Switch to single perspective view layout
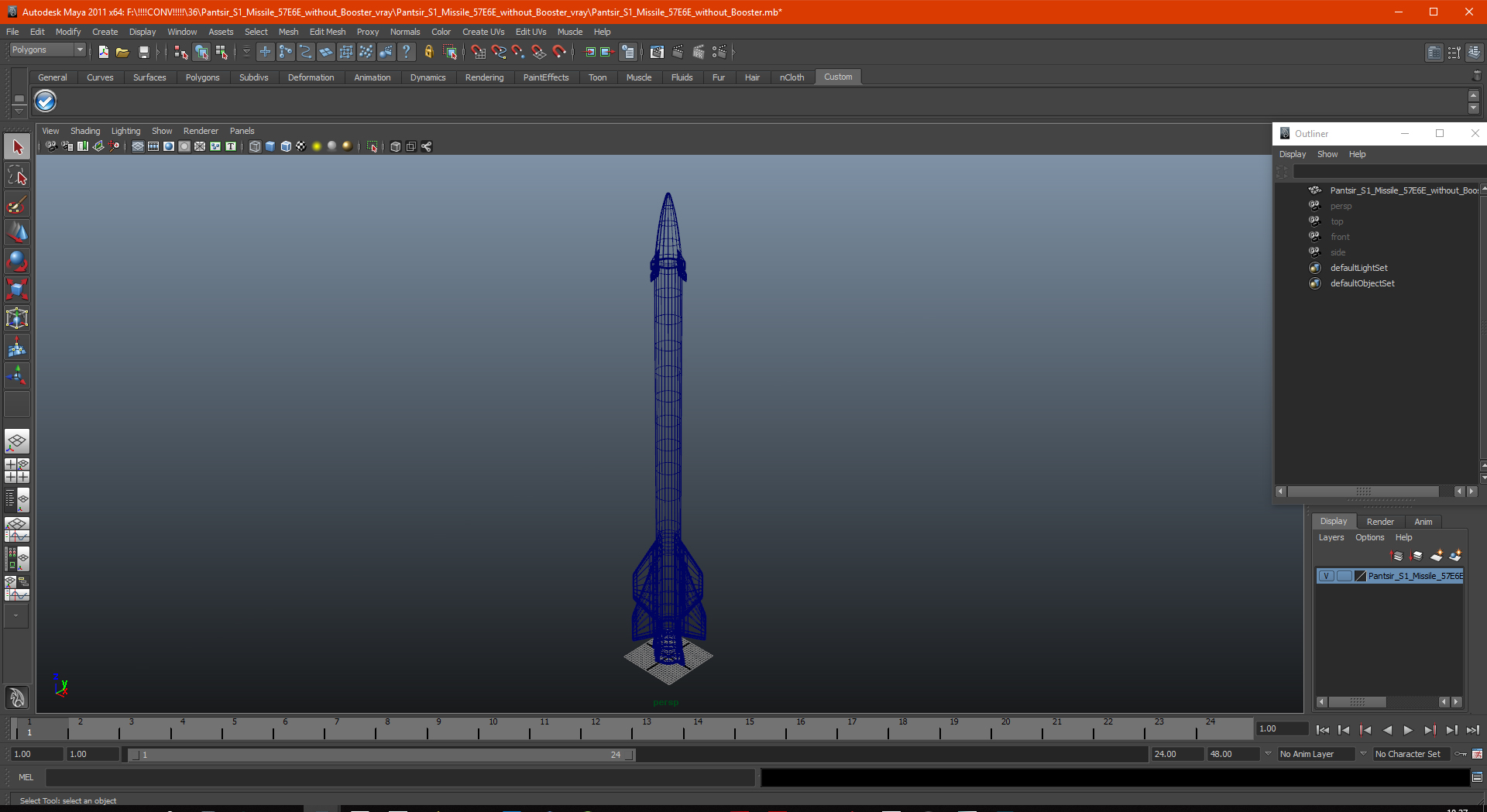The height and width of the screenshot is (812, 1487). coord(17,442)
